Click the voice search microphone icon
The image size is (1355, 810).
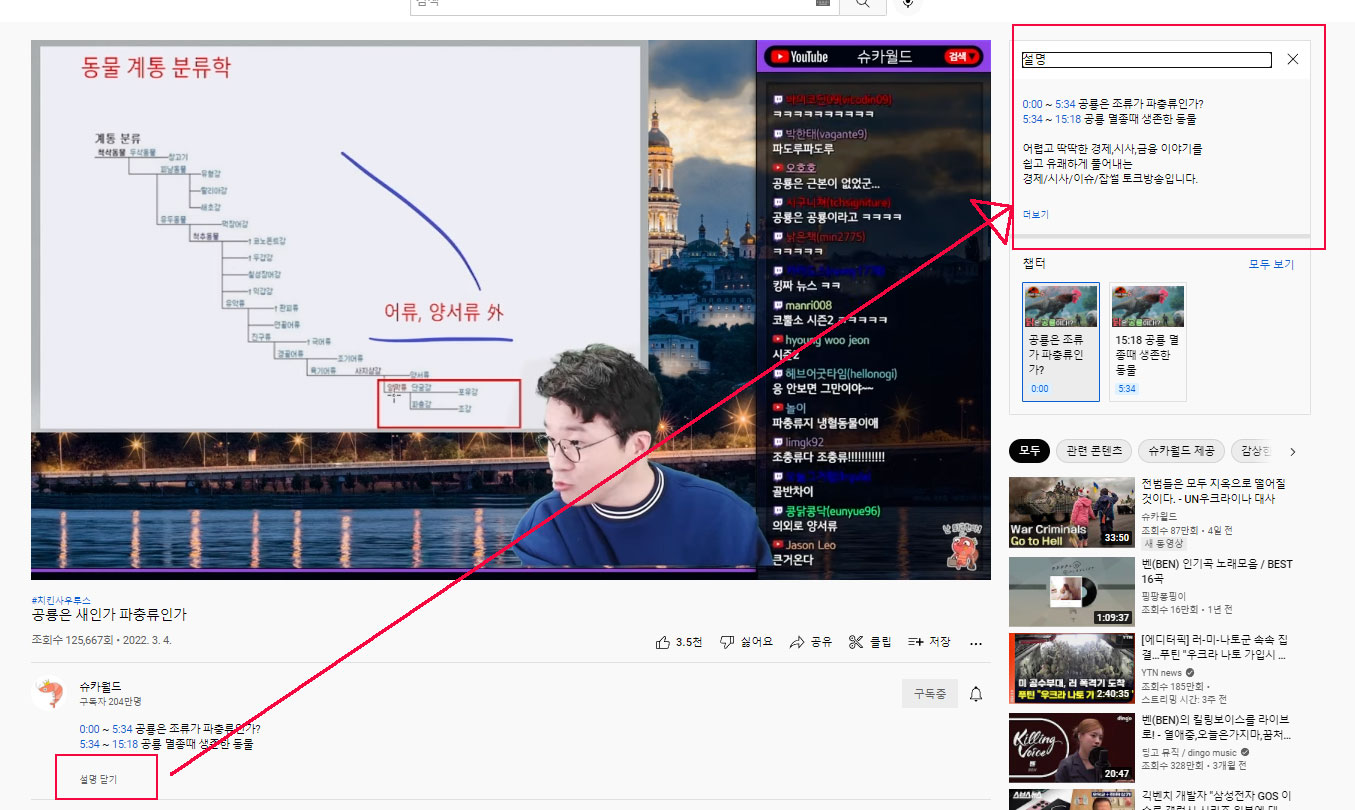click(908, 3)
